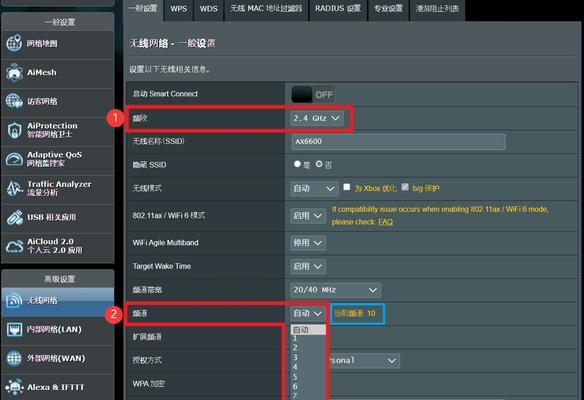Viewport: 584px width, 400px height.
Task: Open the 20/40 MHz bandwidth dropdown
Action: tap(335, 290)
